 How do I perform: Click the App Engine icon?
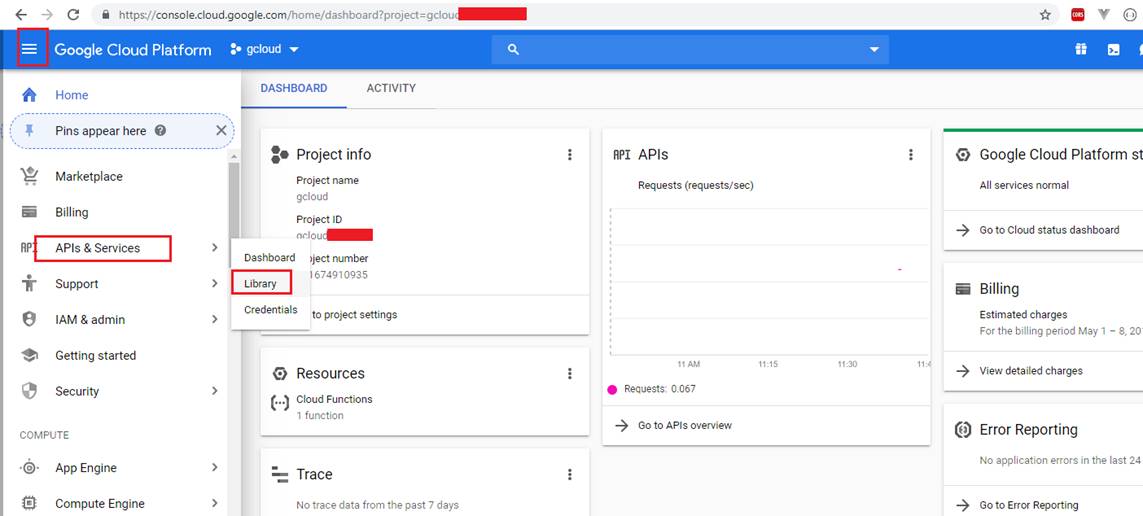[29, 468]
